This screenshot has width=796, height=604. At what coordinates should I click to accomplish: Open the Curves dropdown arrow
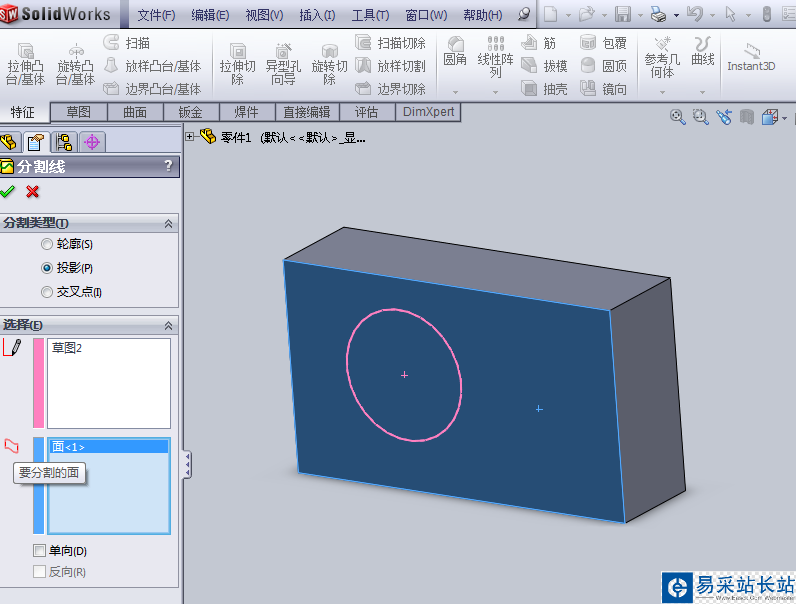[703, 92]
